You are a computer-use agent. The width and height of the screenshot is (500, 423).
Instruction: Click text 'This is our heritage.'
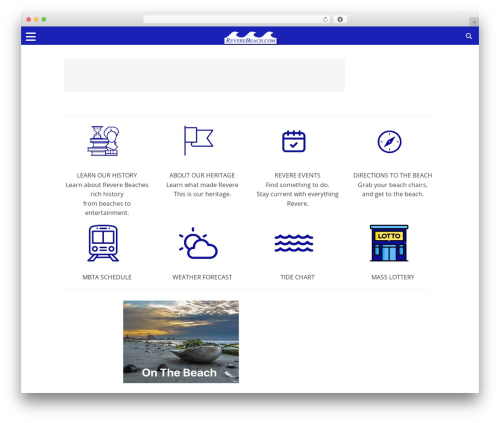coord(202,194)
